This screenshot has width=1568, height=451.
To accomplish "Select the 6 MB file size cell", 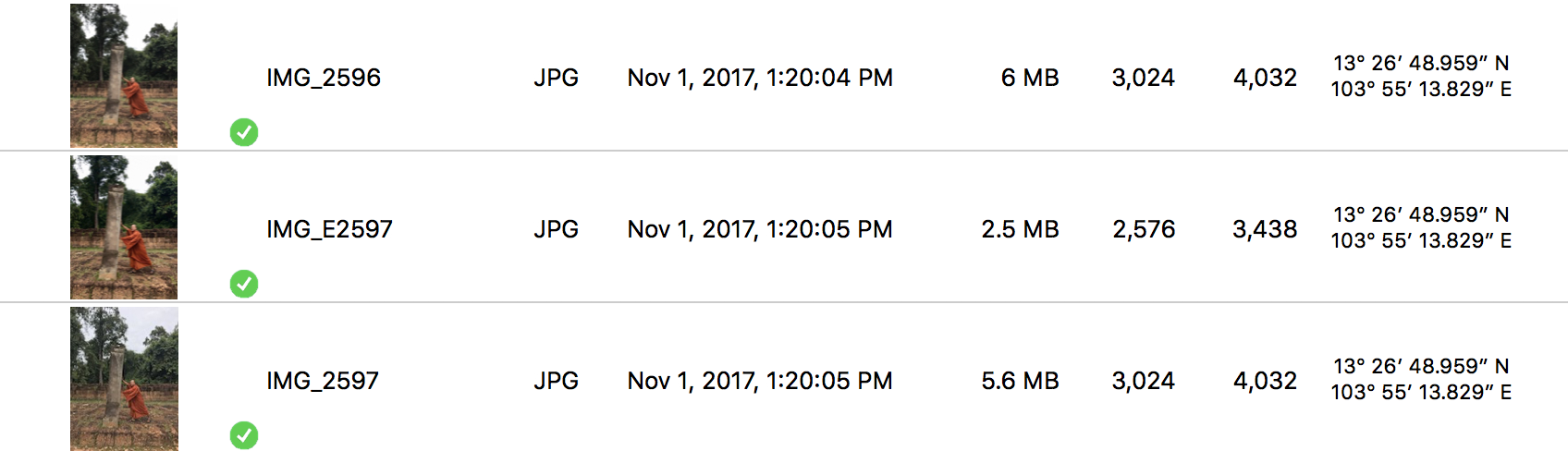I will coord(1029,78).
